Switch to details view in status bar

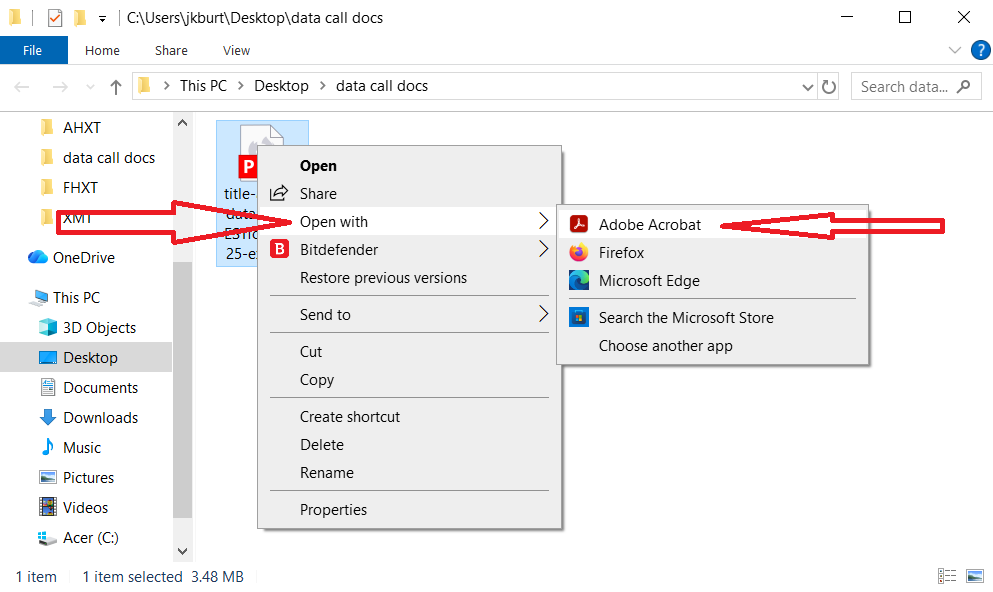tap(947, 575)
